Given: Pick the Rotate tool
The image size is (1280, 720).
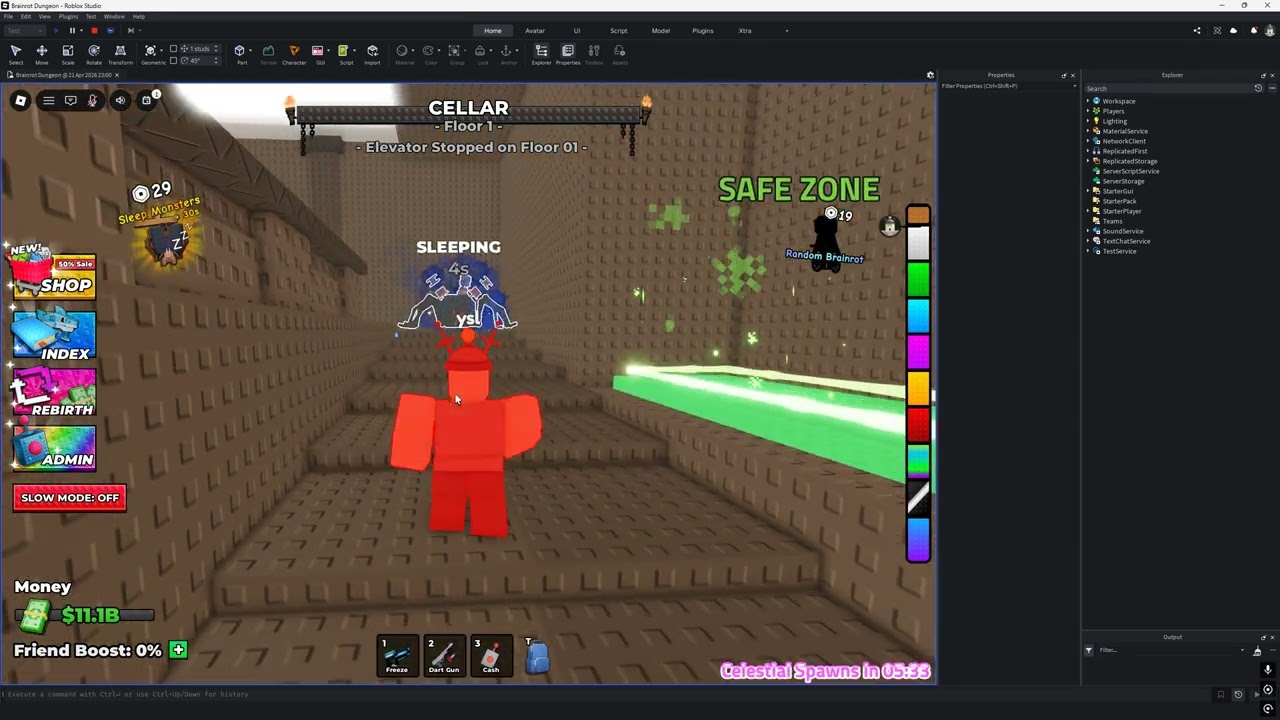Looking at the screenshot, I should tap(94, 54).
